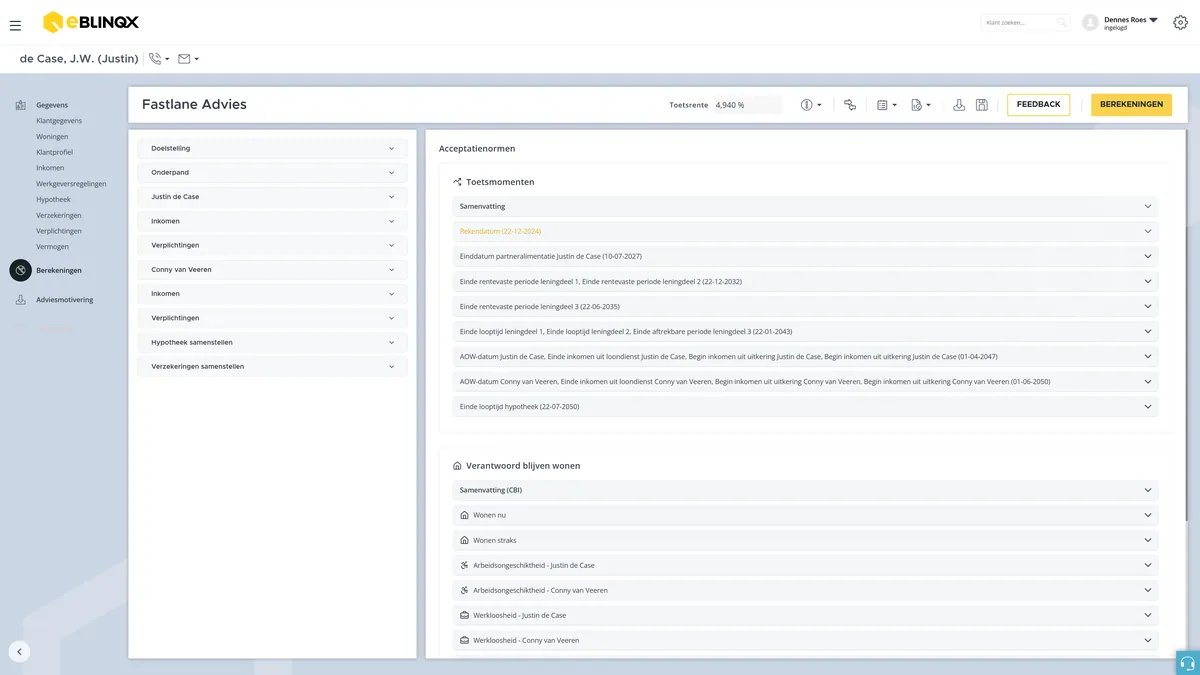Open Woningen in the sidebar
Viewport: 1200px width, 675px height.
[x=52, y=137]
